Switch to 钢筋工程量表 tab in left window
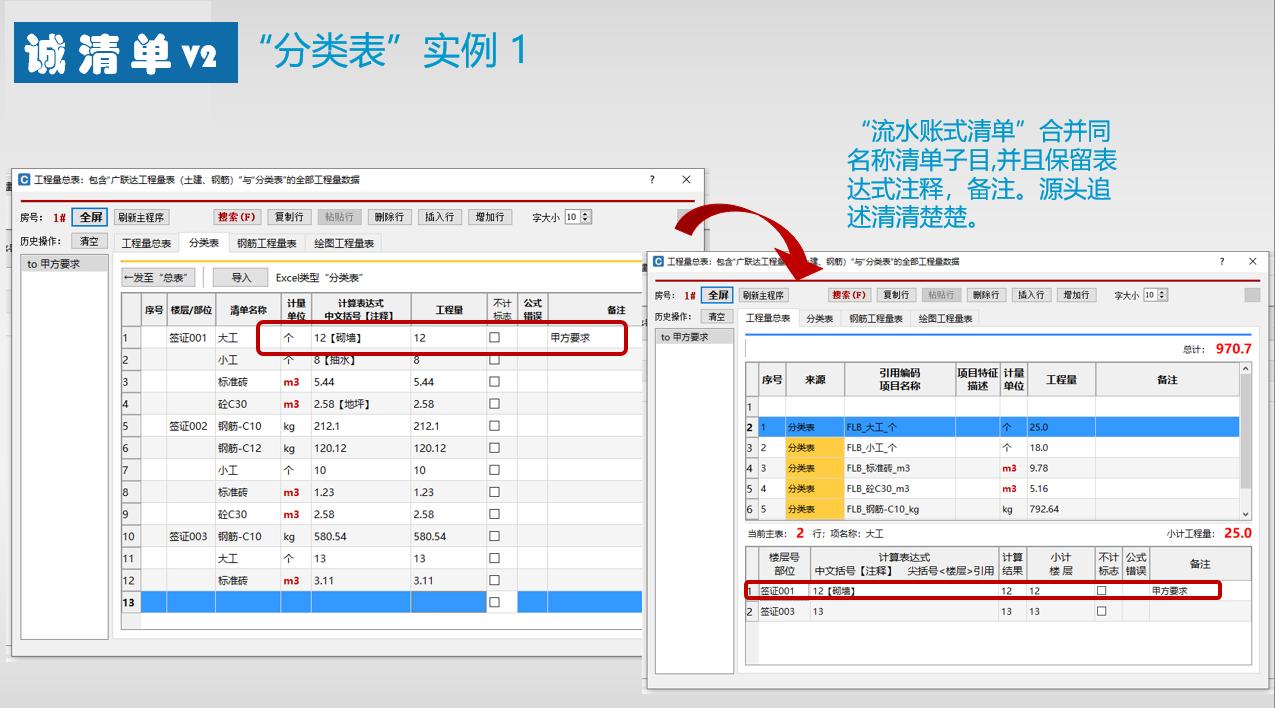1275x708 pixels. tap(266, 243)
